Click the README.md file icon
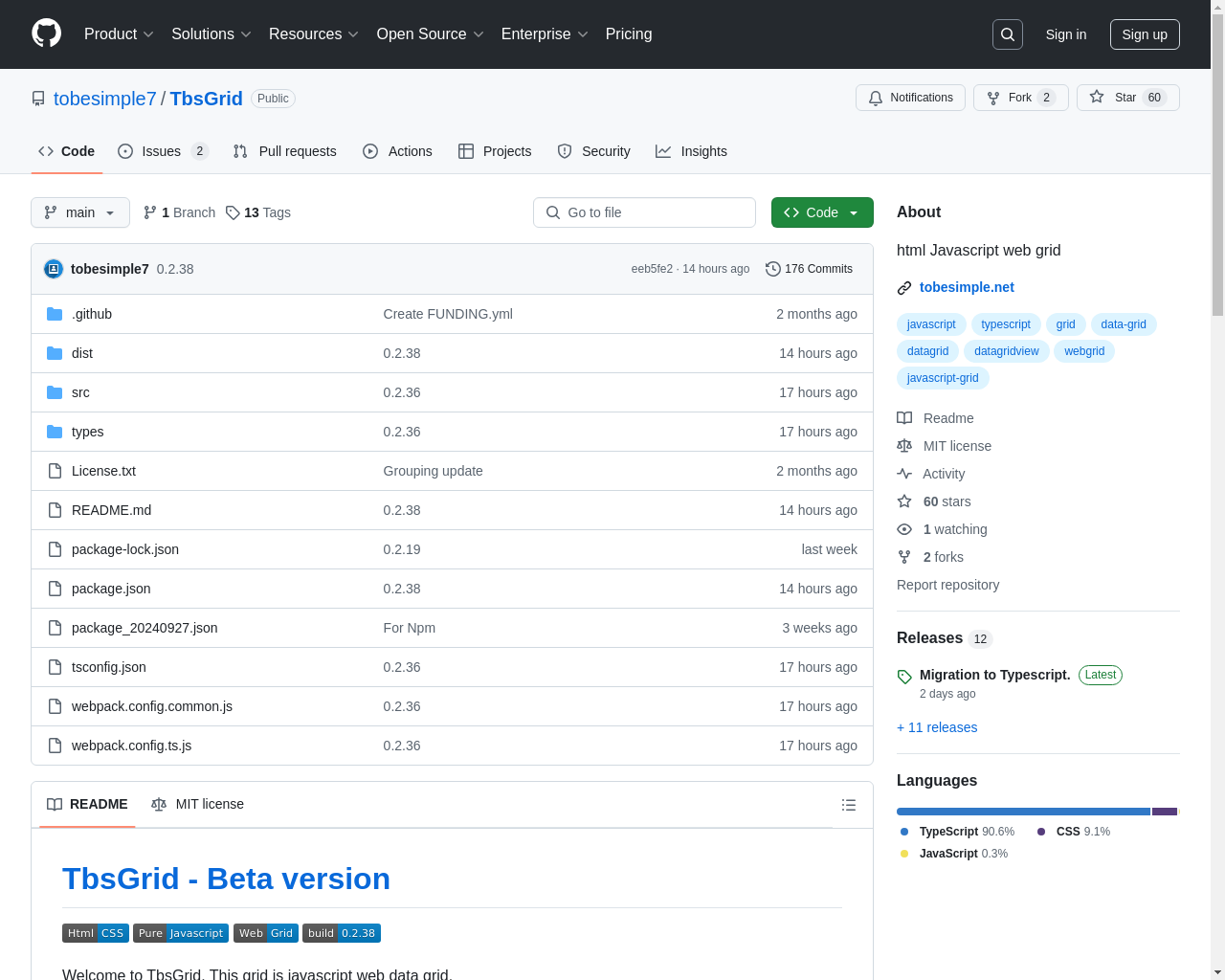The image size is (1225, 980). point(55,510)
